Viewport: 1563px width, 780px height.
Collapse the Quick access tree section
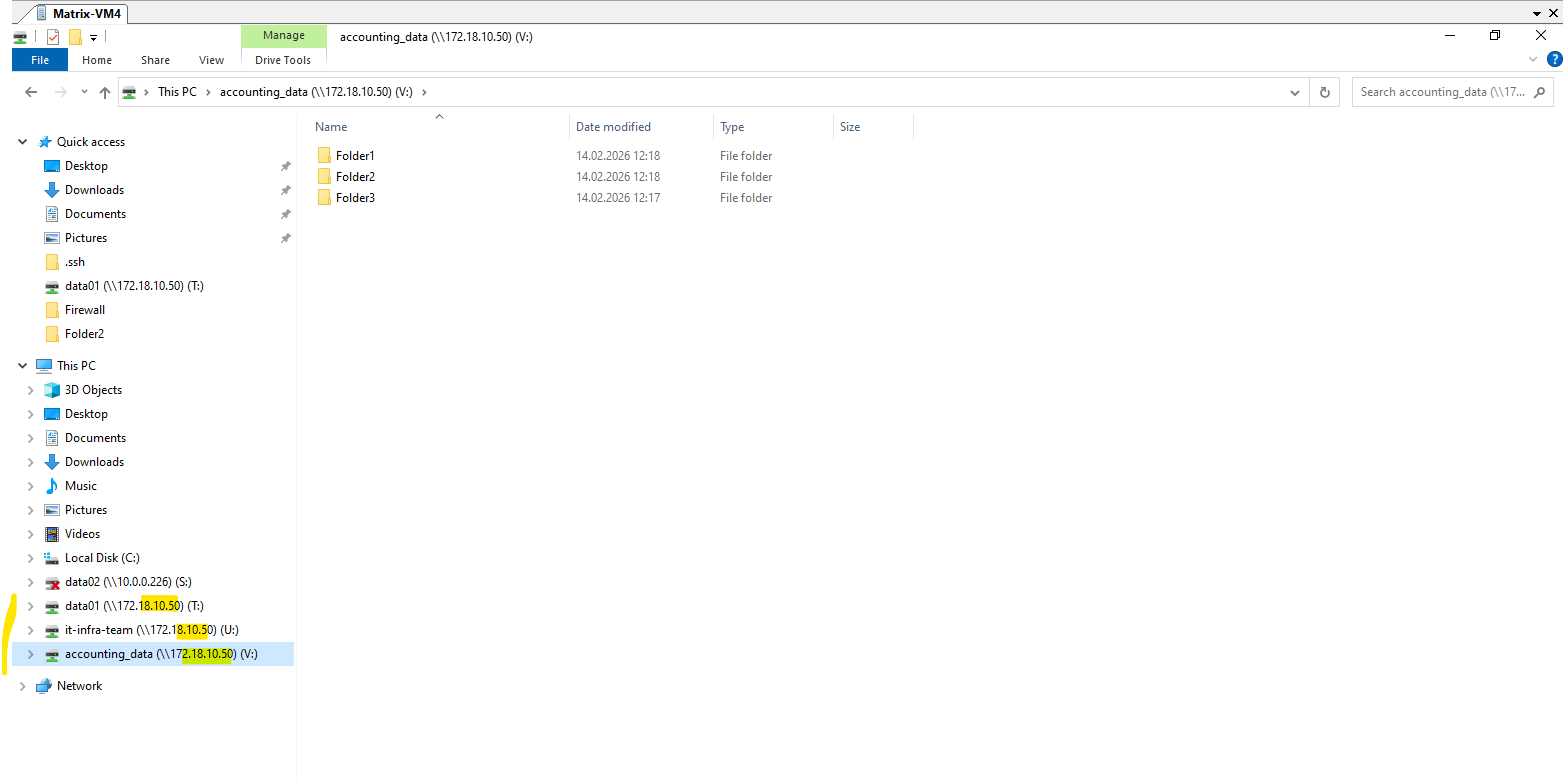tap(23, 142)
